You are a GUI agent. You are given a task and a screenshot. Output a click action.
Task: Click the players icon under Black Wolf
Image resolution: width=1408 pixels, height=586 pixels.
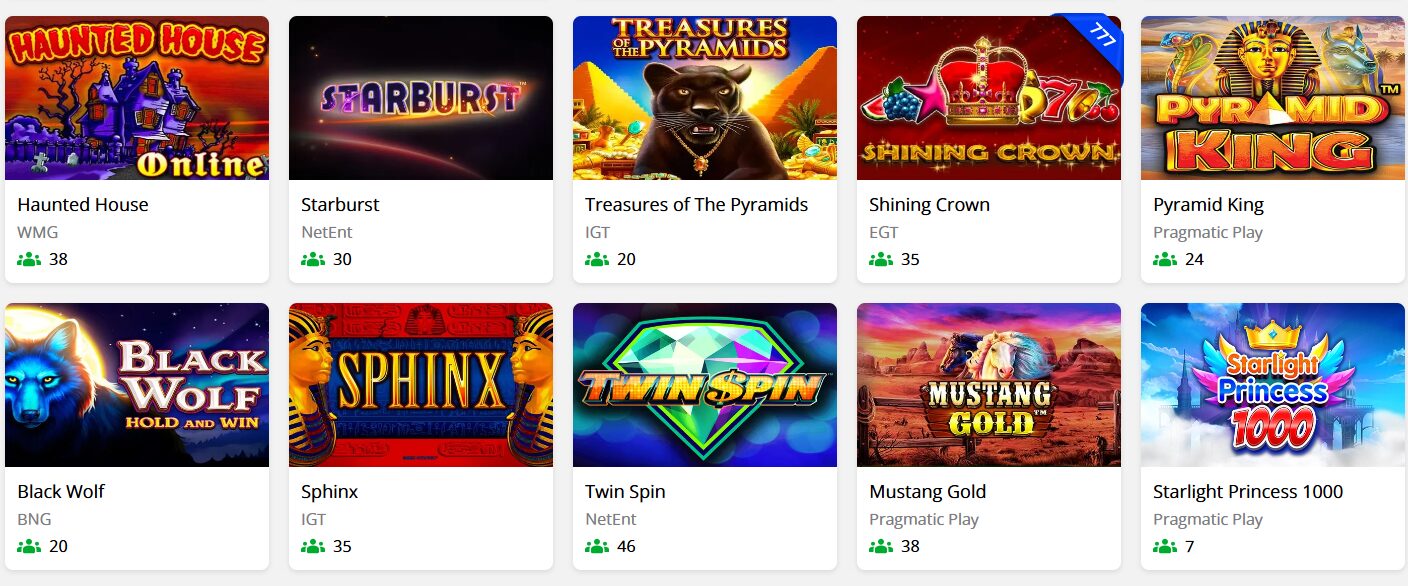[29, 547]
